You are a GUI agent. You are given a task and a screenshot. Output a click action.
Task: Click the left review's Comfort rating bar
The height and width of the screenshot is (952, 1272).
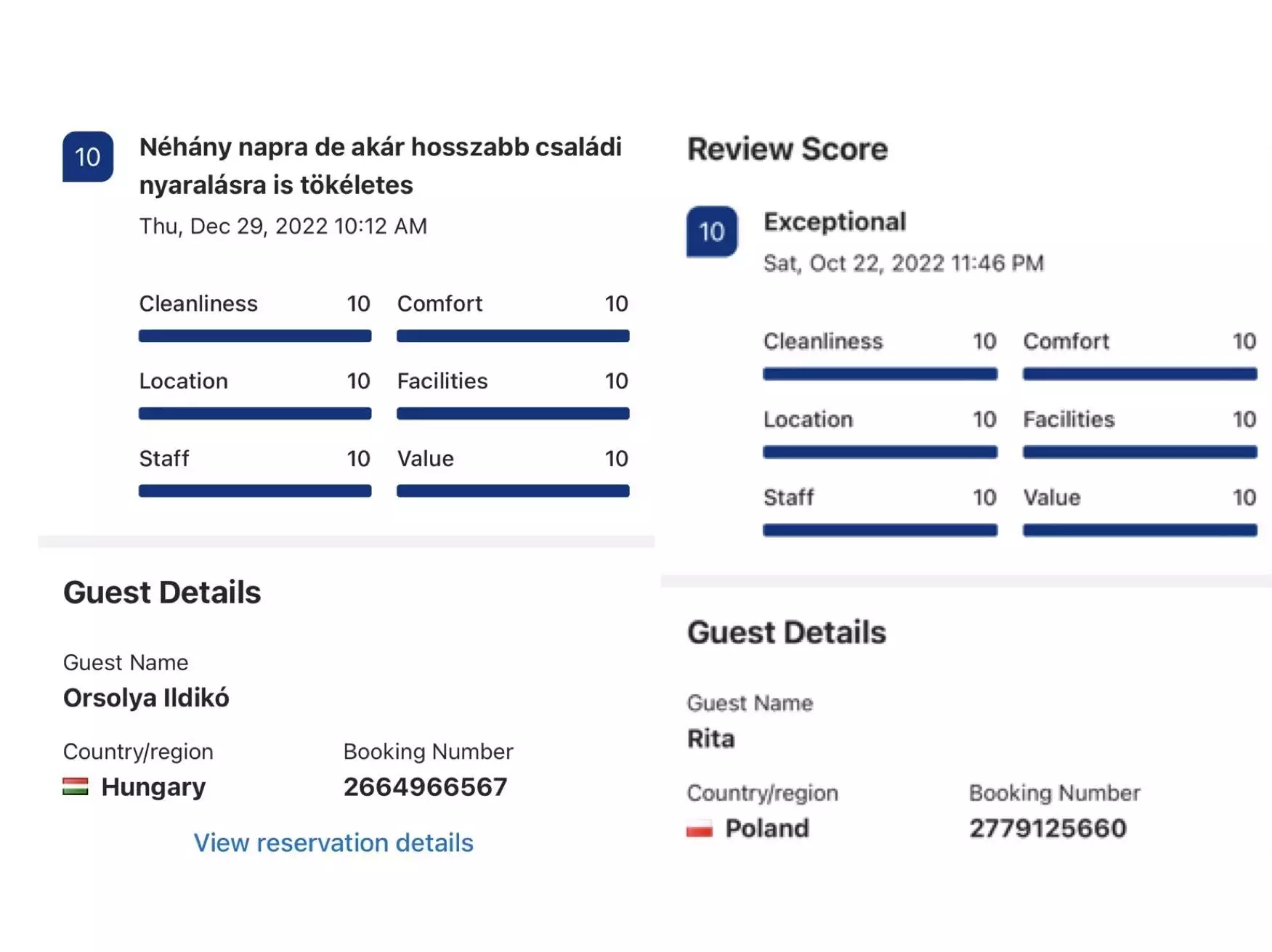513,336
